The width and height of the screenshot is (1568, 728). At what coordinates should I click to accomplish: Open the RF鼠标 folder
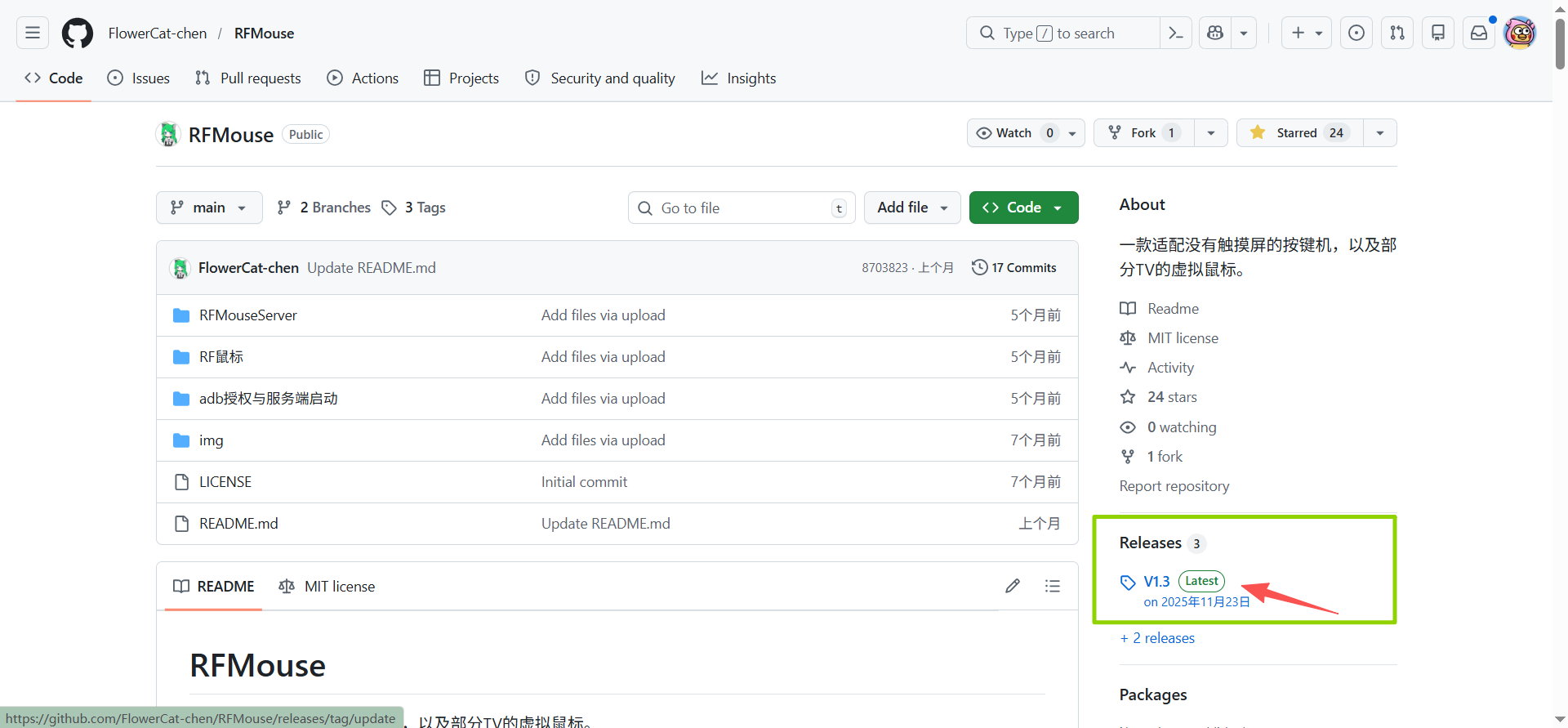pyautogui.click(x=221, y=357)
